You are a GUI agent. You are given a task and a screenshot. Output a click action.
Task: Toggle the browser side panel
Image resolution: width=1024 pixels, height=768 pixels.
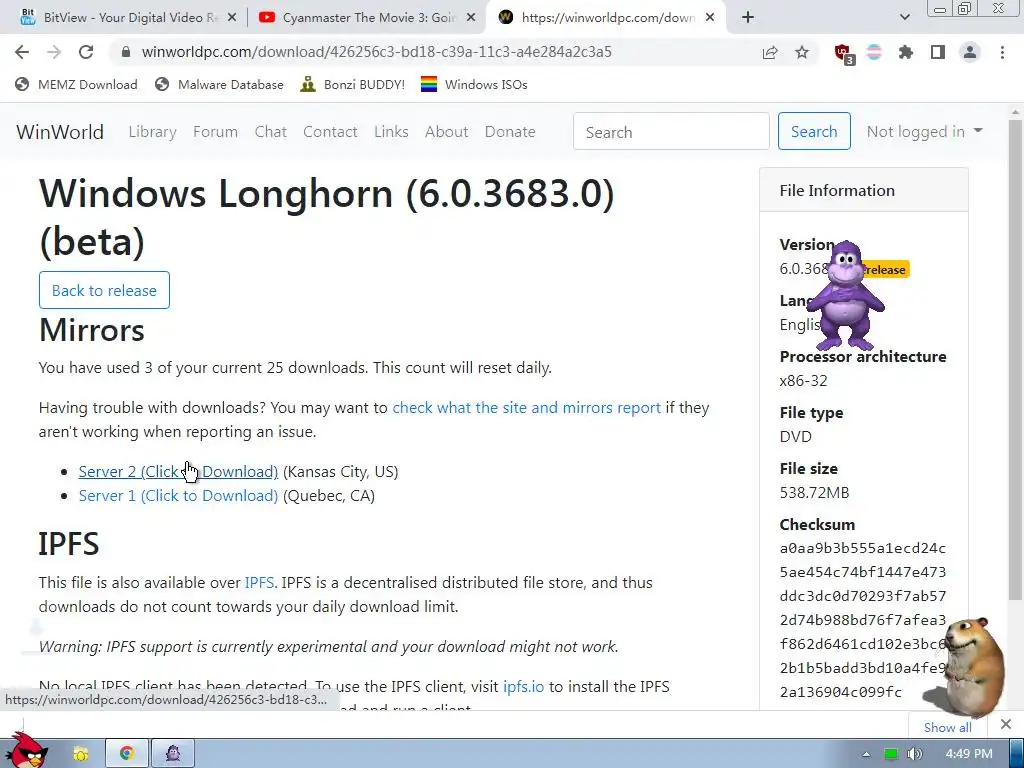click(938, 52)
